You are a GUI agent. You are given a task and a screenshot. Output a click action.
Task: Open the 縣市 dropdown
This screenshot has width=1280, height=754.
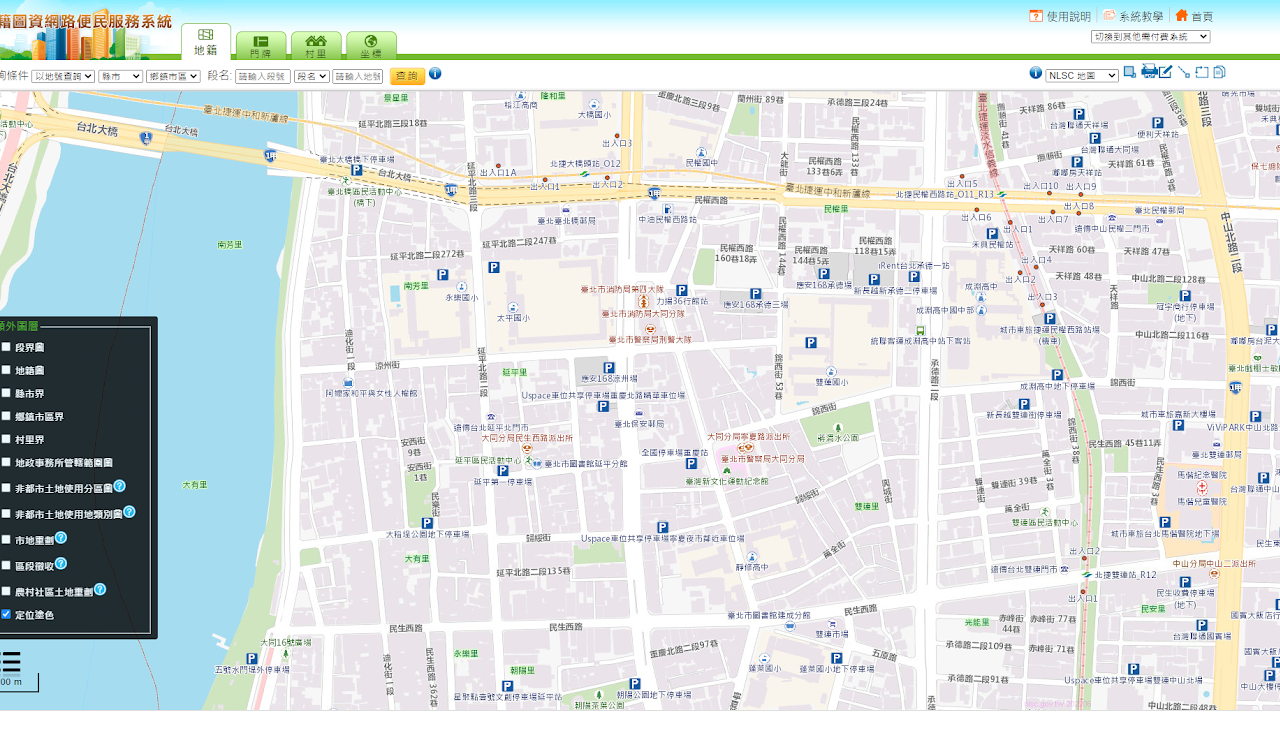pyautogui.click(x=120, y=76)
